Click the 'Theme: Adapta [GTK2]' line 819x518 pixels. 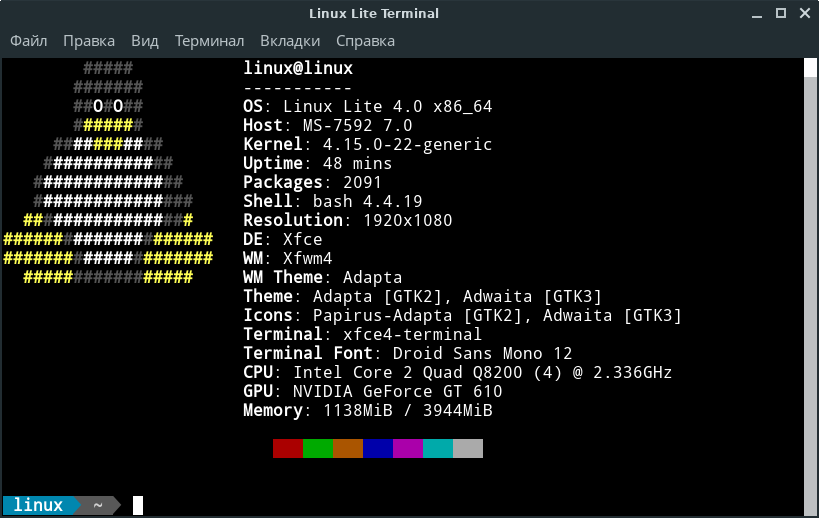click(x=423, y=296)
